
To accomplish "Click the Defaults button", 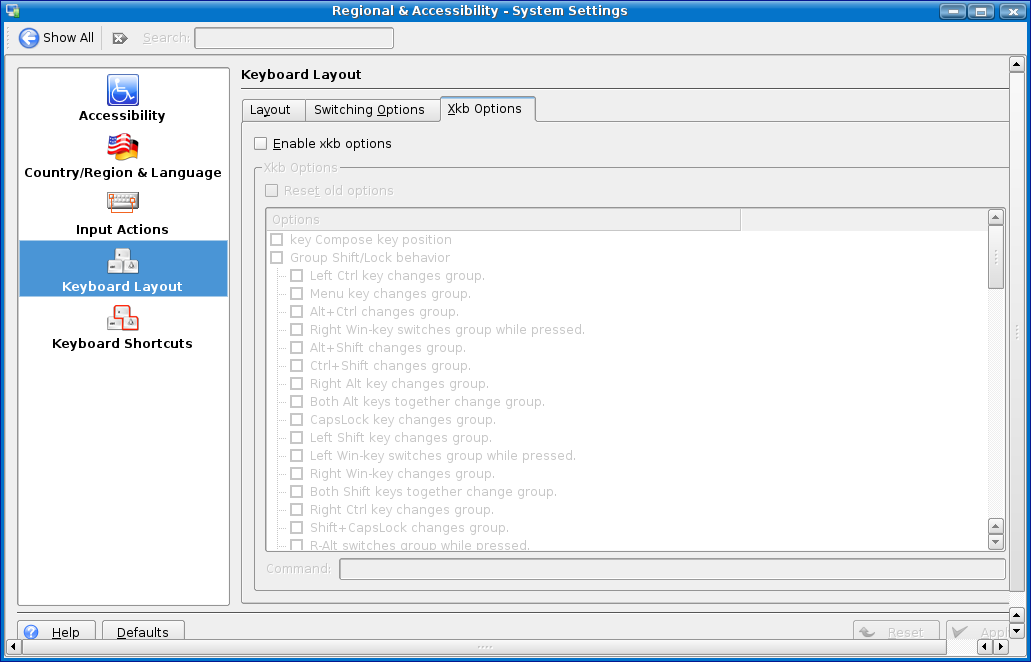I will (143, 632).
